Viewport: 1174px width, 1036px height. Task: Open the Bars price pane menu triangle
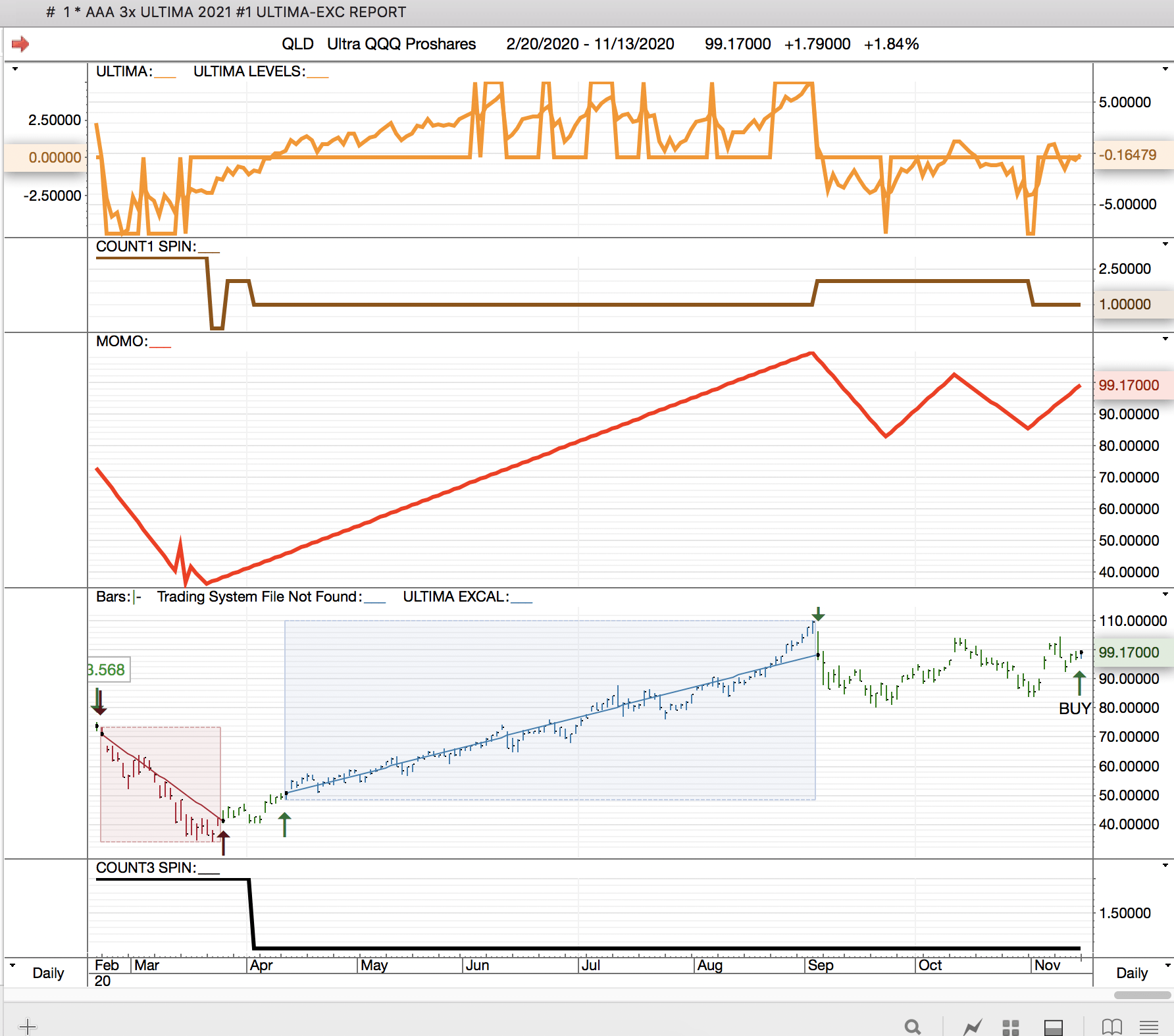pos(1165,594)
